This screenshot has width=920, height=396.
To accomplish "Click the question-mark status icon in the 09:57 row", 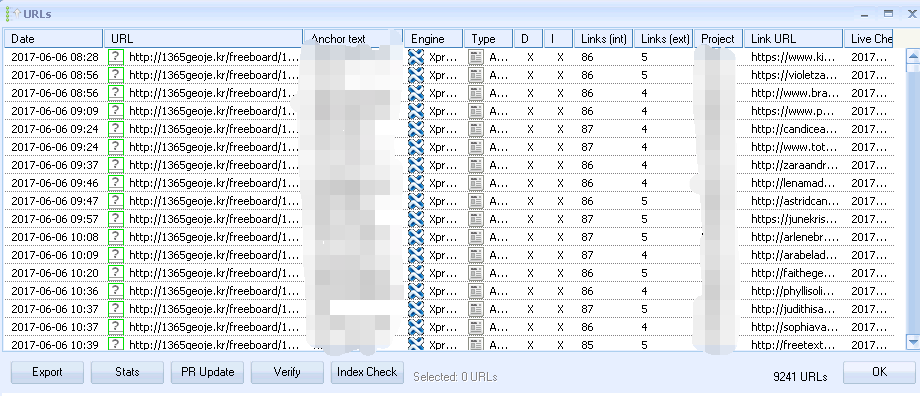I will (116, 219).
